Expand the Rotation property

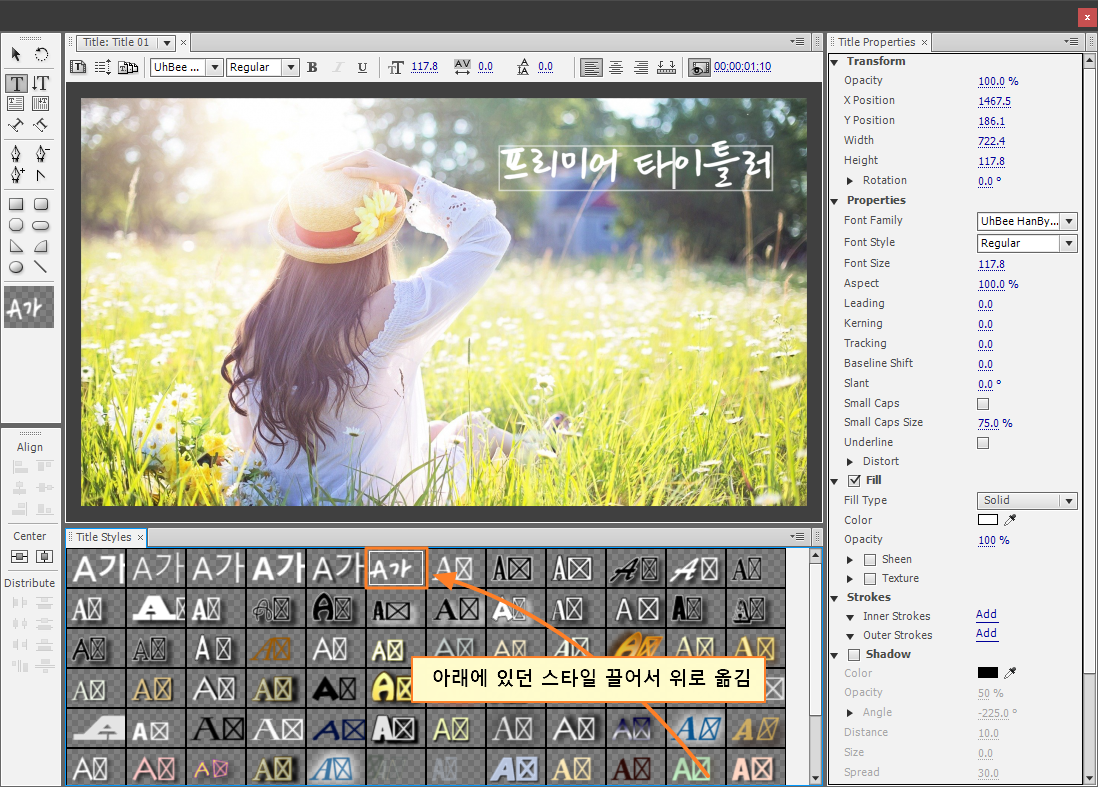850,181
